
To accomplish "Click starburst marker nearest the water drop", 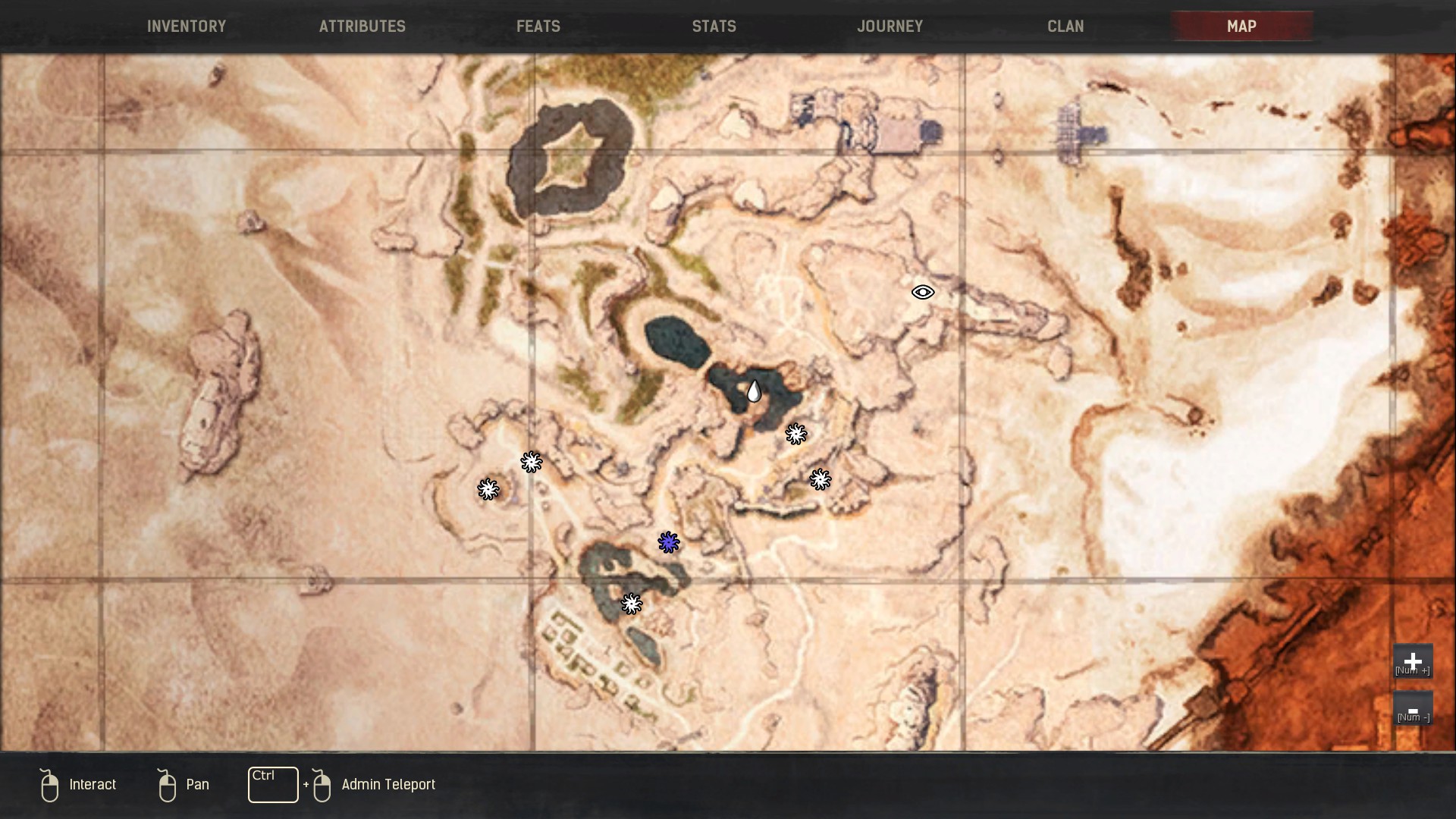I will 795,434.
